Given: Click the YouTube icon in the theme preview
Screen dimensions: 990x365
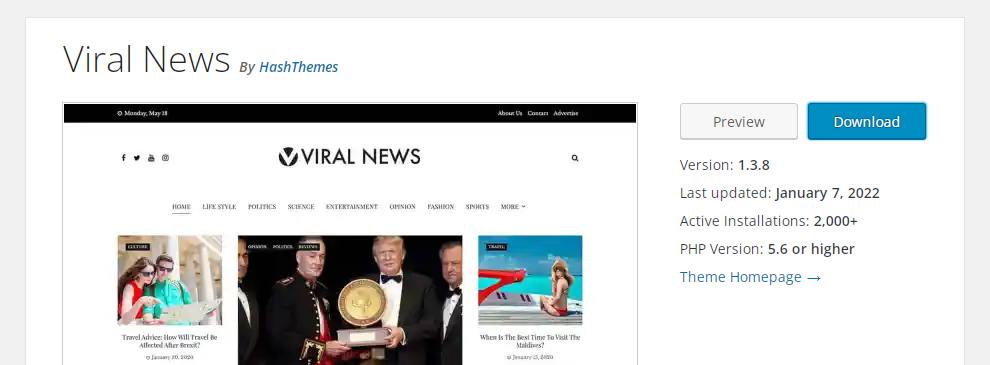Looking at the screenshot, I should pyautogui.click(x=151, y=158).
